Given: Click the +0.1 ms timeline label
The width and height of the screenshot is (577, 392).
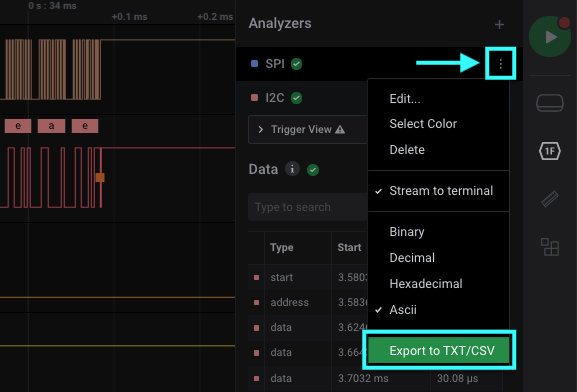Looking at the screenshot, I should (129, 17).
